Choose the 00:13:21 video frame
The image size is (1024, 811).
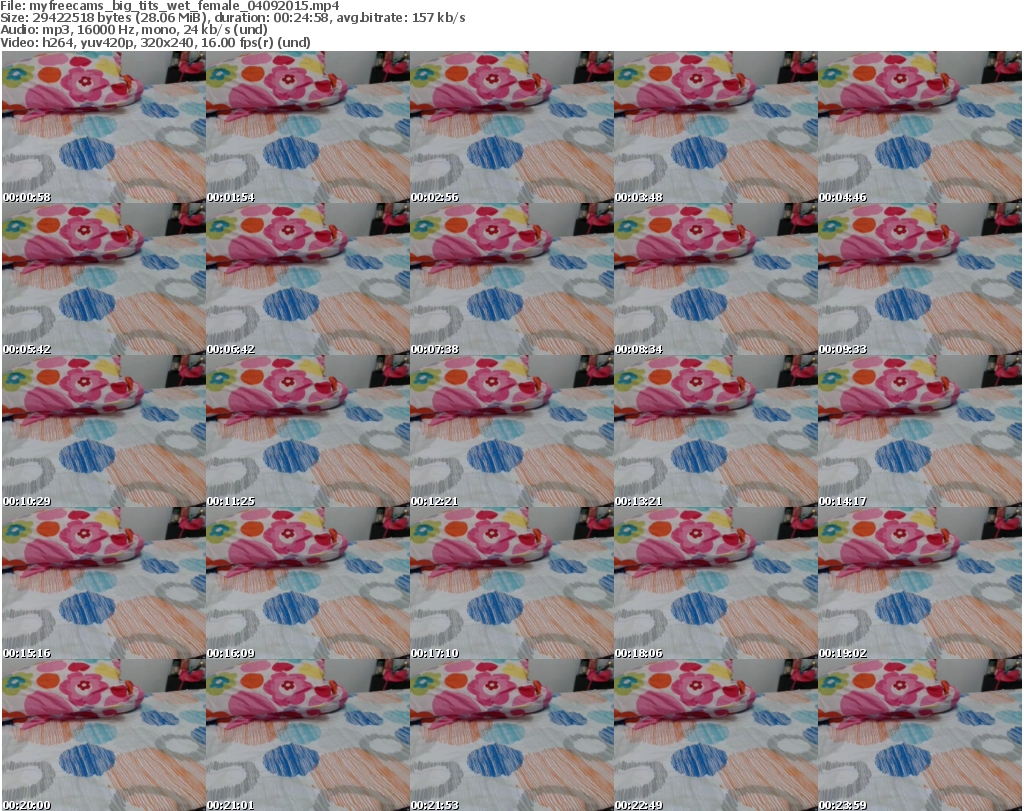[716, 432]
